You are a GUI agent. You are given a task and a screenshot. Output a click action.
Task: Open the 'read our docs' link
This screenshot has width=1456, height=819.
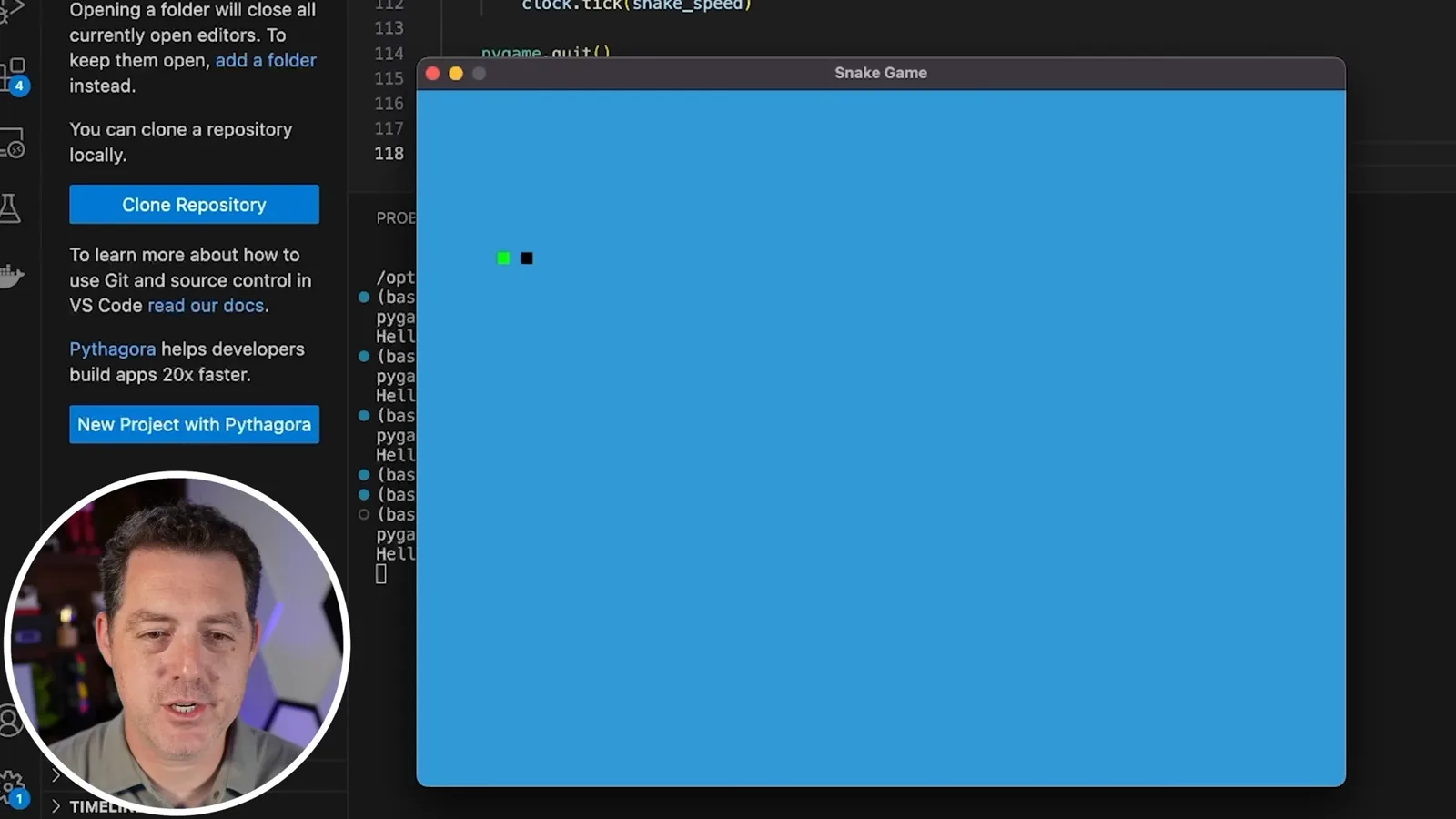point(206,306)
